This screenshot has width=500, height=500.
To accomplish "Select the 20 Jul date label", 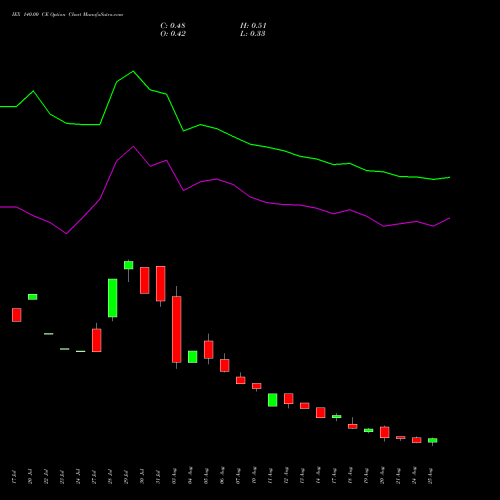I will point(30,477).
